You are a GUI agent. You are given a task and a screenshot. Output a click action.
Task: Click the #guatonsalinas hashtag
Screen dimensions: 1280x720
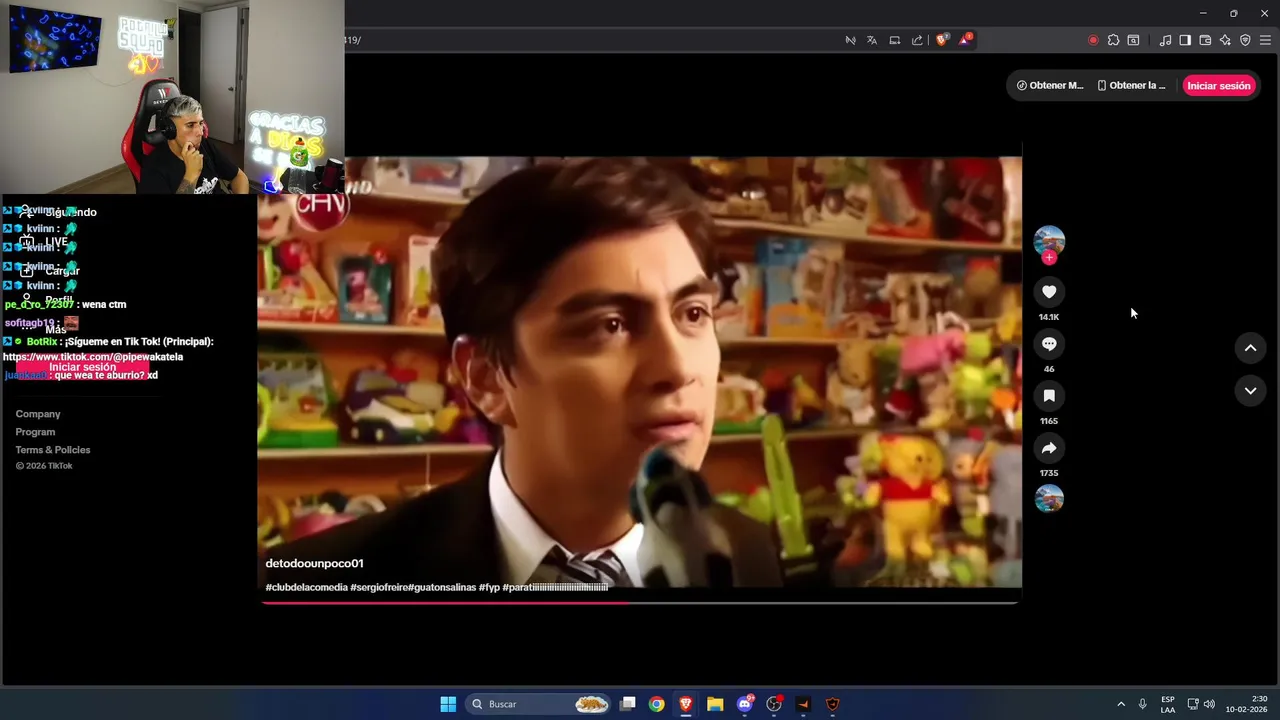[x=442, y=588]
